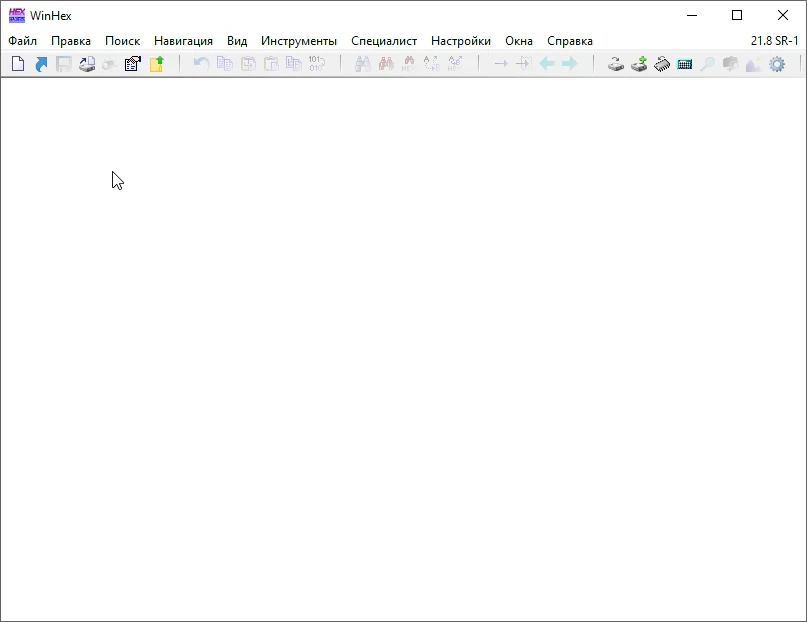Click the Properties checklist icon
Viewport: 807px width, 622px height.
click(x=132, y=64)
